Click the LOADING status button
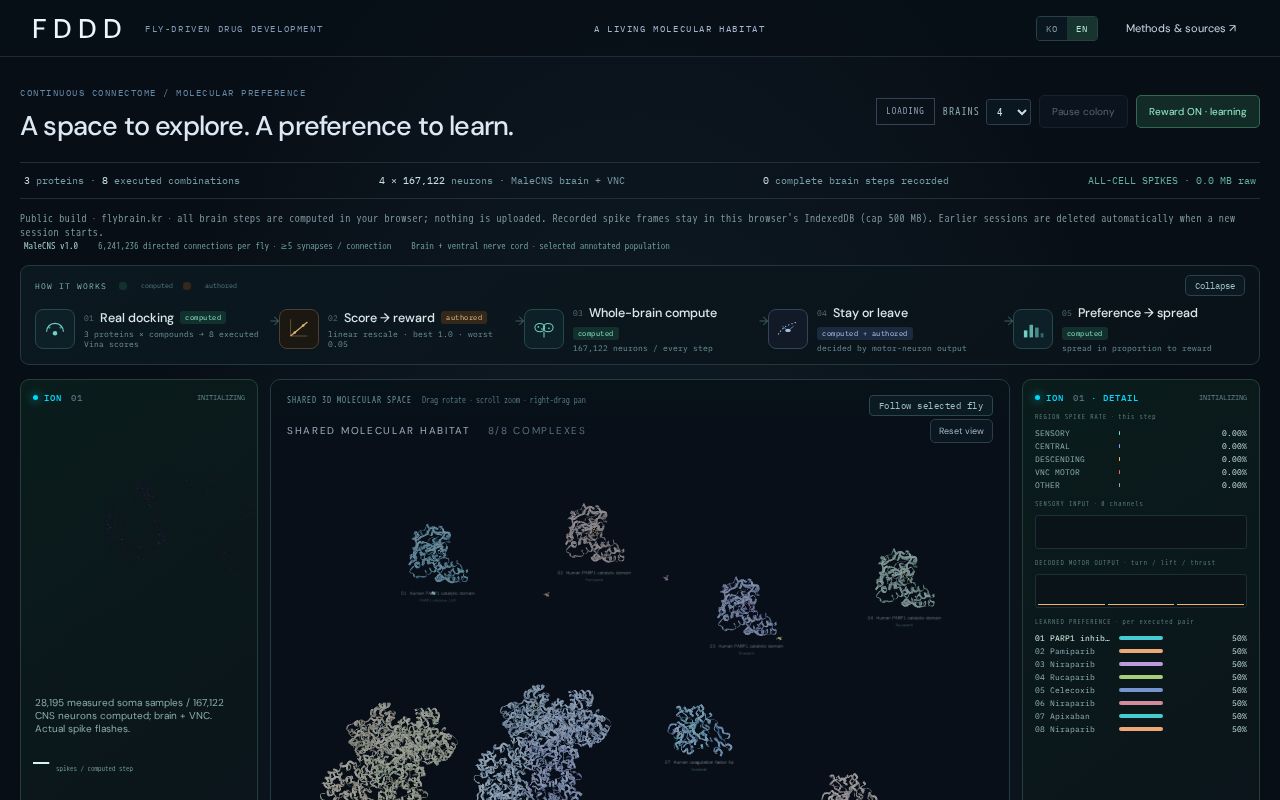 coord(905,111)
